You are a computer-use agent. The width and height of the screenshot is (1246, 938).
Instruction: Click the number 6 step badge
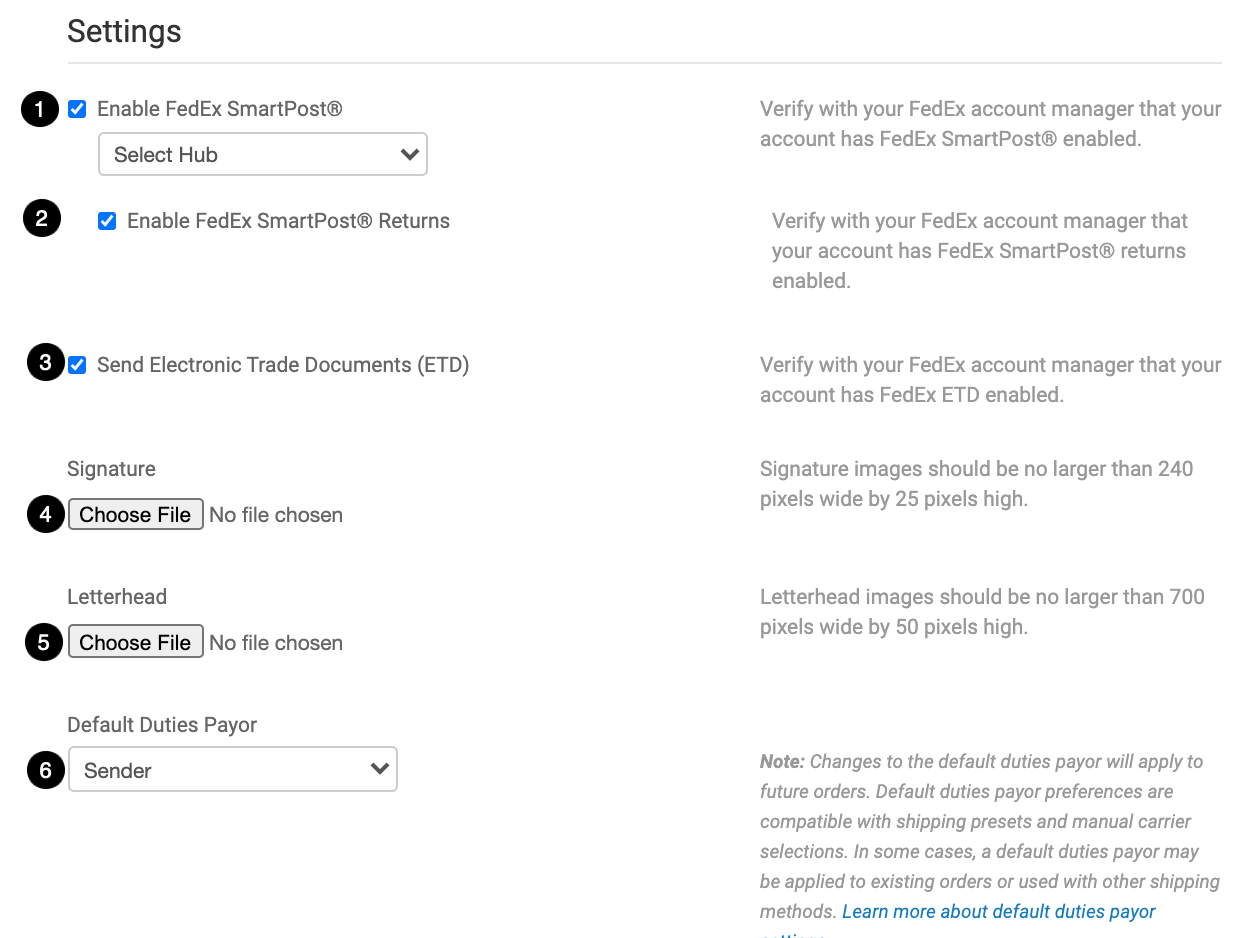click(45, 771)
